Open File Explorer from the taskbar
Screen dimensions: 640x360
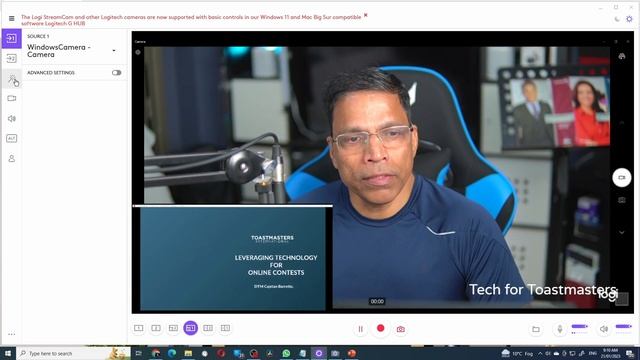tap(188, 353)
